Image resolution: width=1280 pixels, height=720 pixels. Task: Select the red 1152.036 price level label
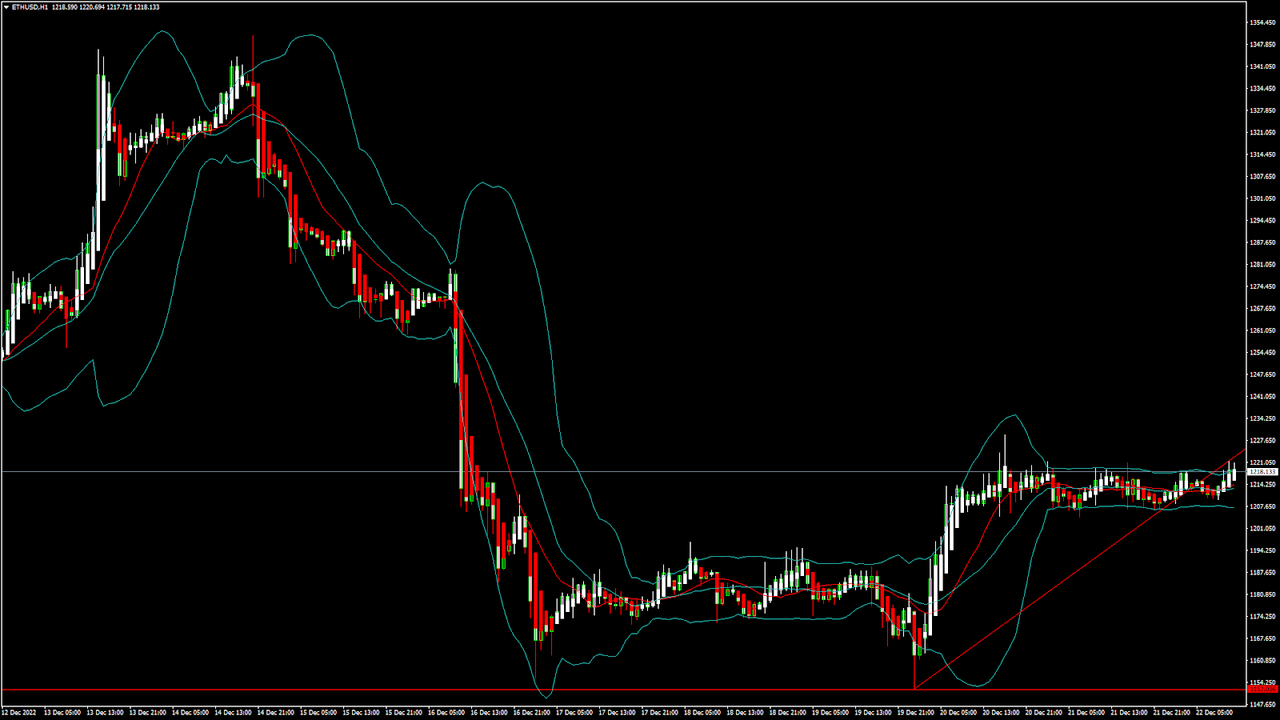click(1264, 690)
